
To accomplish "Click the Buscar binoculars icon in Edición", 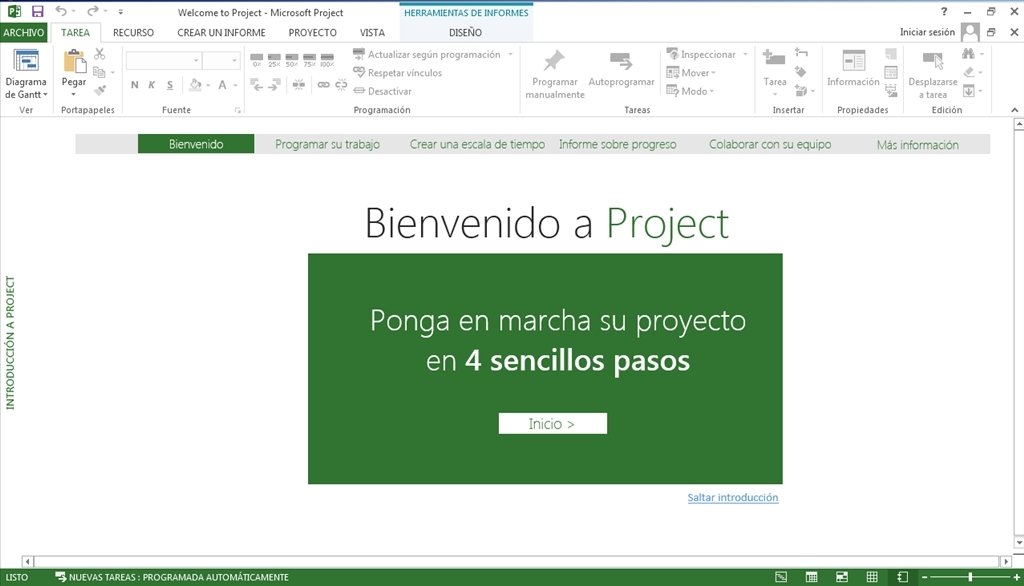I will tap(969, 54).
